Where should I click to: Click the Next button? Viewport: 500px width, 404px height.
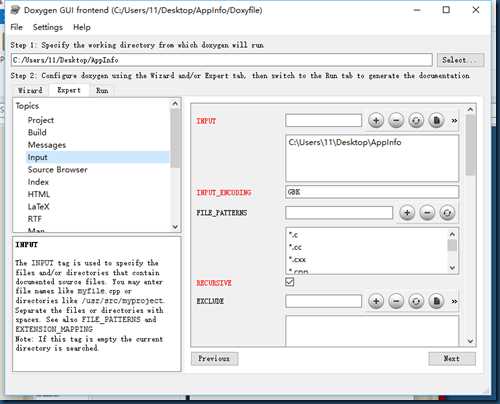click(x=452, y=359)
